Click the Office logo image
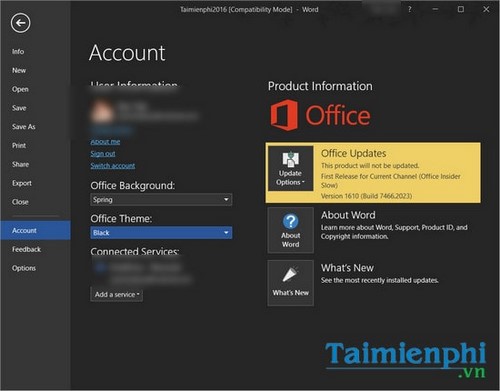The image size is (500, 391). tap(320, 115)
